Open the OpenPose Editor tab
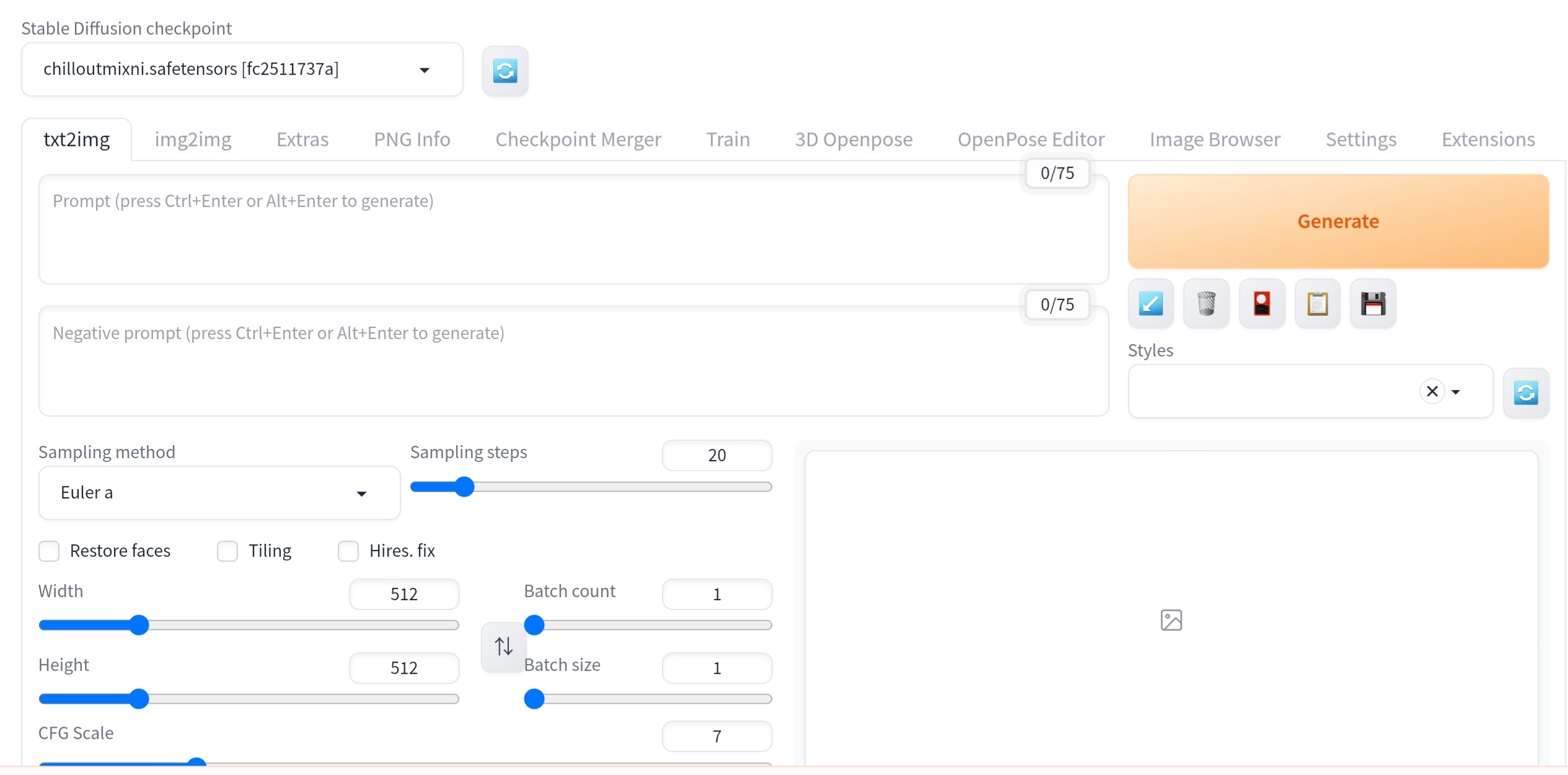1568x775 pixels. click(1031, 139)
